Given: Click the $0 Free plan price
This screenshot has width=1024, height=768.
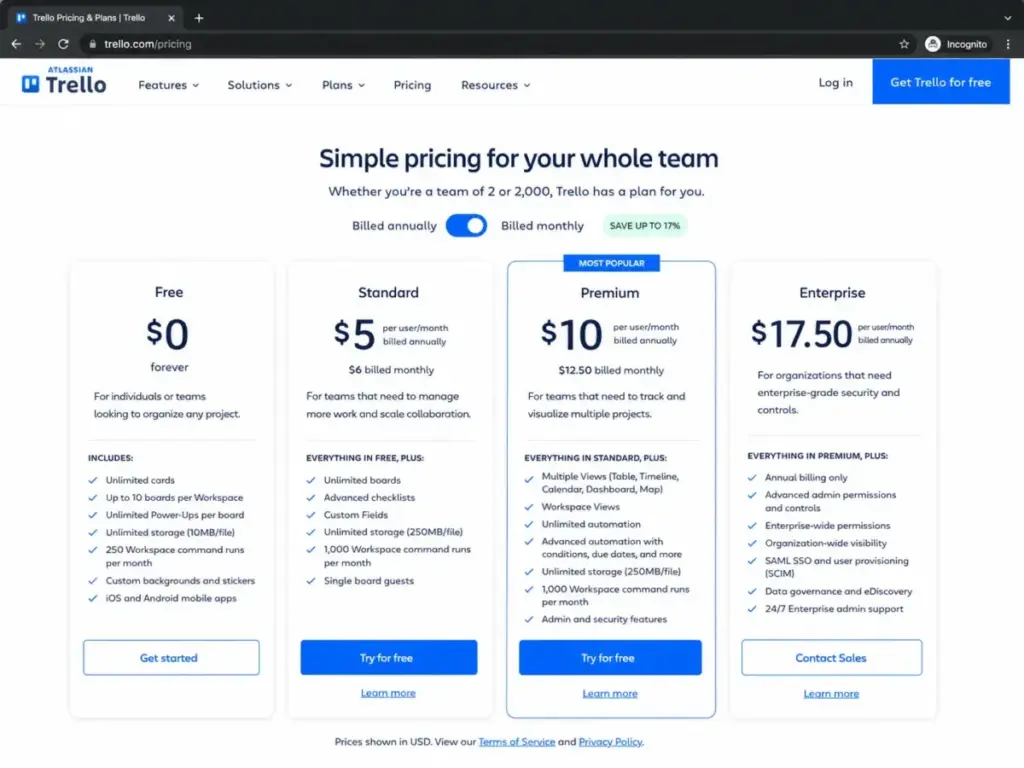Looking at the screenshot, I should pos(168,334).
